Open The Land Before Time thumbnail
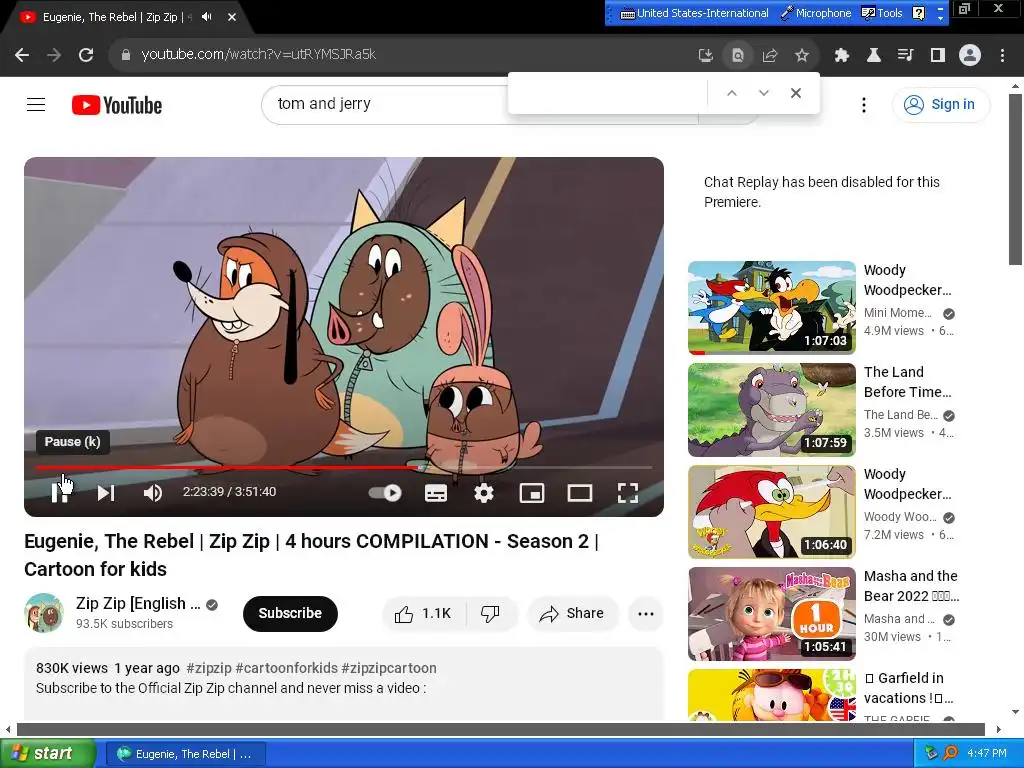Screen dimensions: 1024x768 [x=772, y=409]
